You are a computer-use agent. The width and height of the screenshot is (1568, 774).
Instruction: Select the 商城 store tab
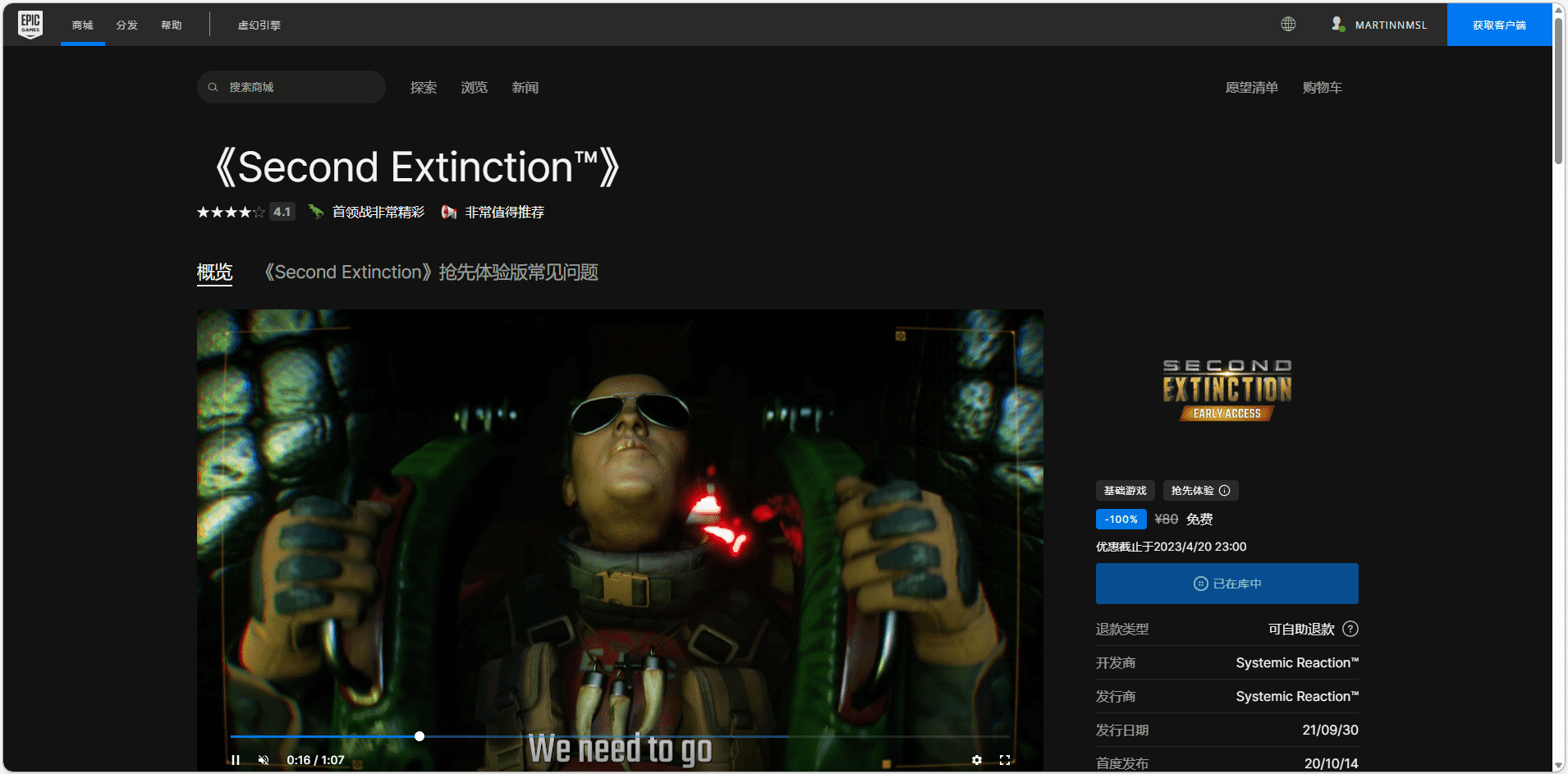click(83, 25)
